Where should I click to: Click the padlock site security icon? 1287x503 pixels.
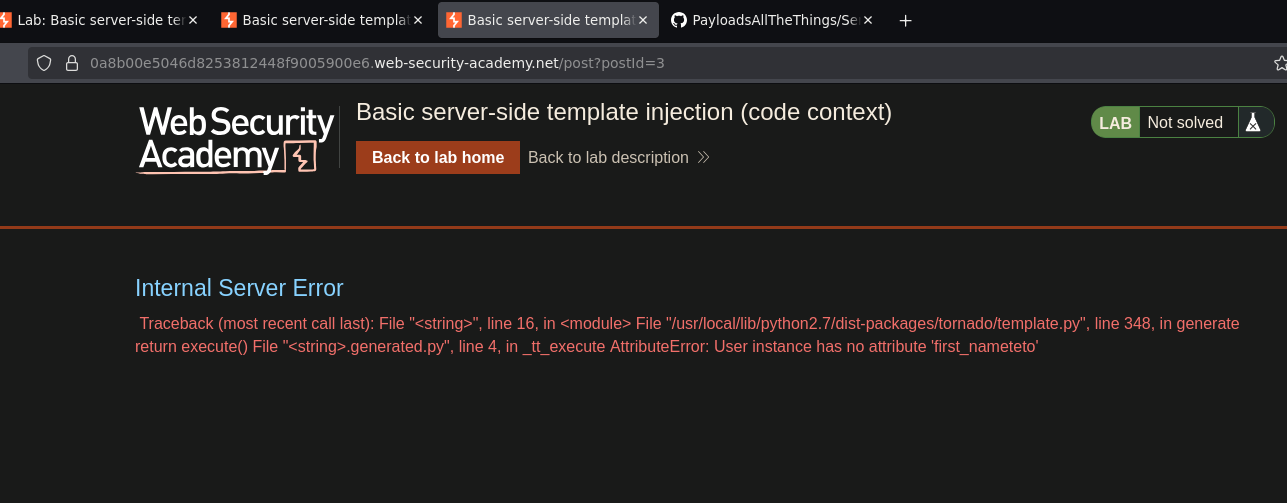coord(71,63)
